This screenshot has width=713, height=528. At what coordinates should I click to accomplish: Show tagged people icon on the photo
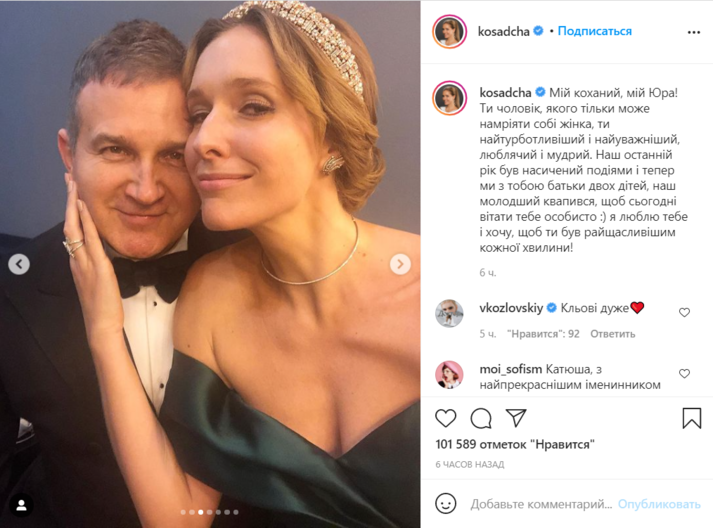pyautogui.click(x=19, y=505)
